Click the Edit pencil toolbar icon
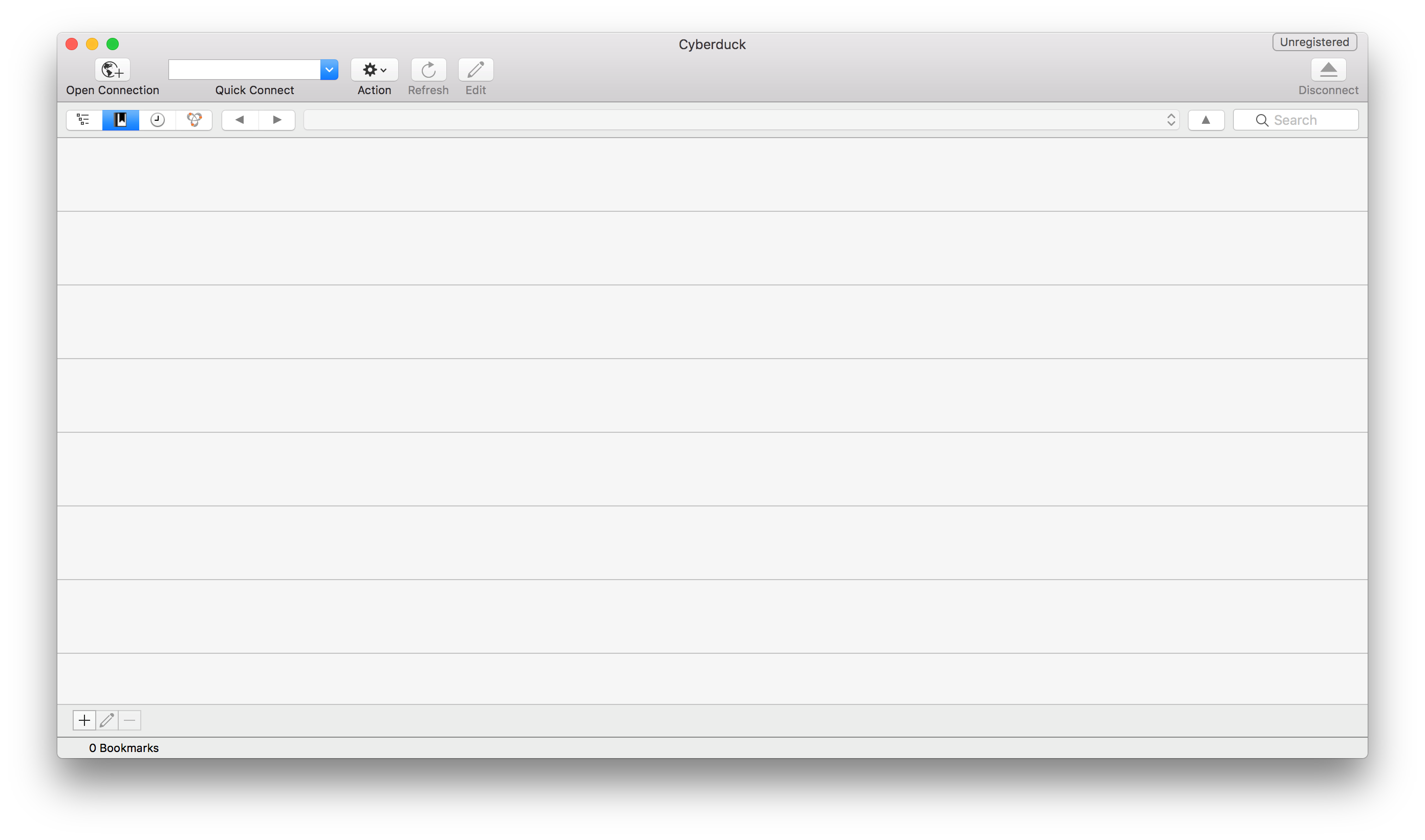The width and height of the screenshot is (1425, 840). 475,70
